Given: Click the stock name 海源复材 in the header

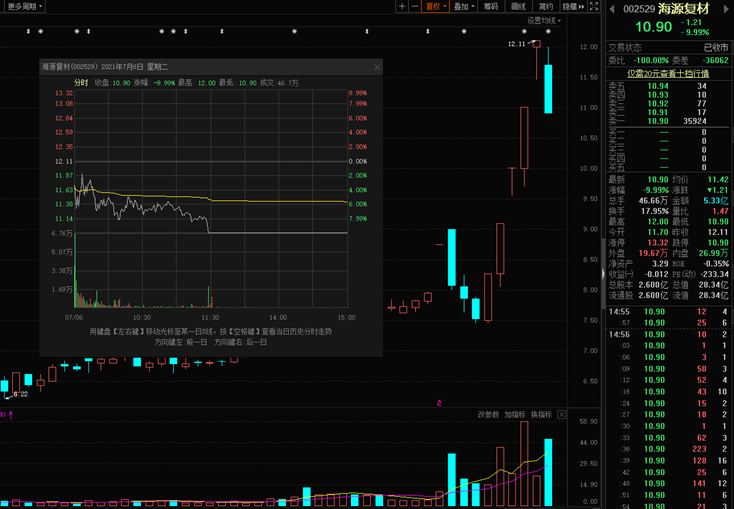Looking at the screenshot, I should [x=684, y=9].
